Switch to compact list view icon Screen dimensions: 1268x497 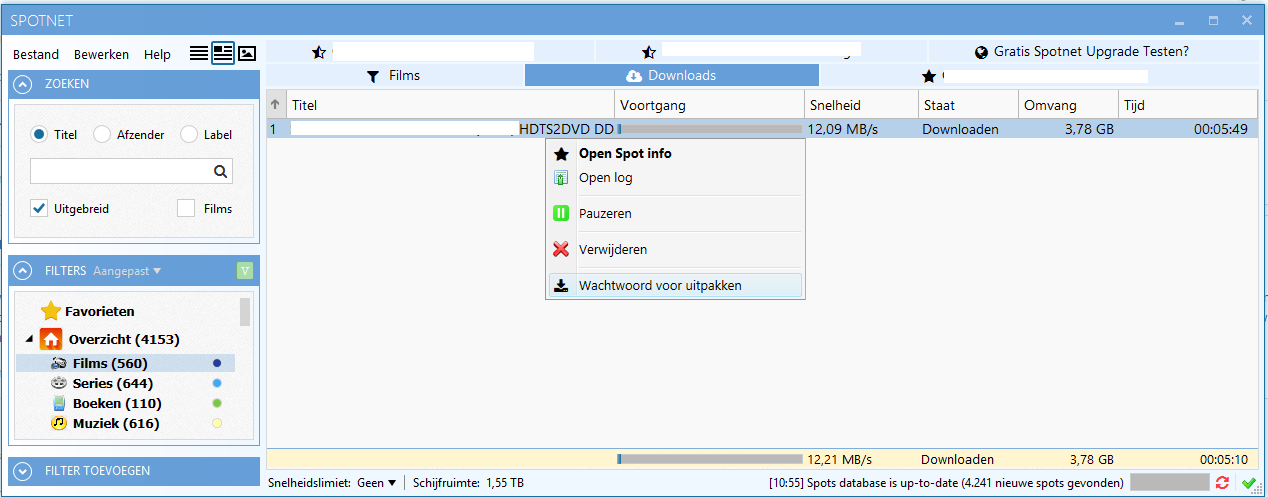pos(199,53)
